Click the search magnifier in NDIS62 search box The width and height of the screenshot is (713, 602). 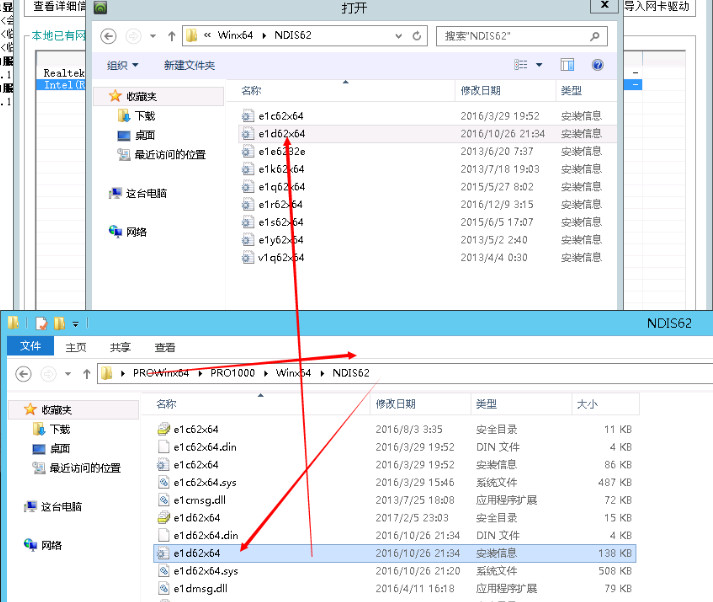click(595, 36)
